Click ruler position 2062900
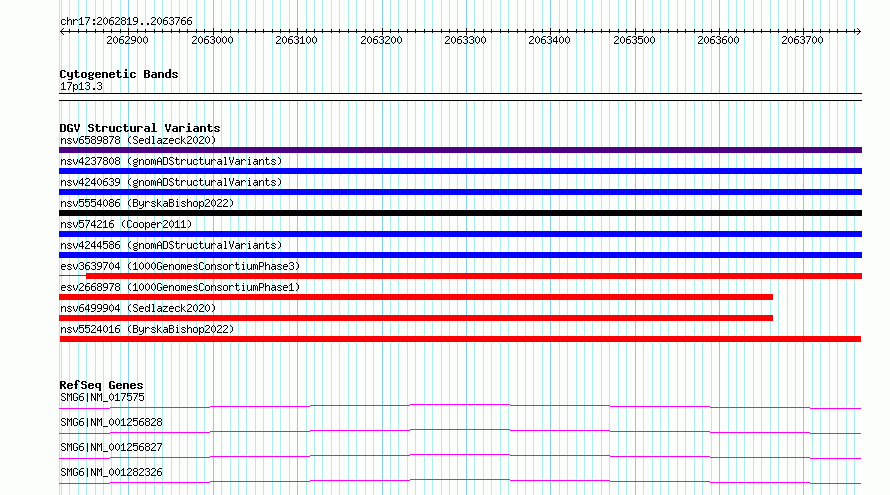This screenshot has width=890, height=495. click(x=127, y=40)
